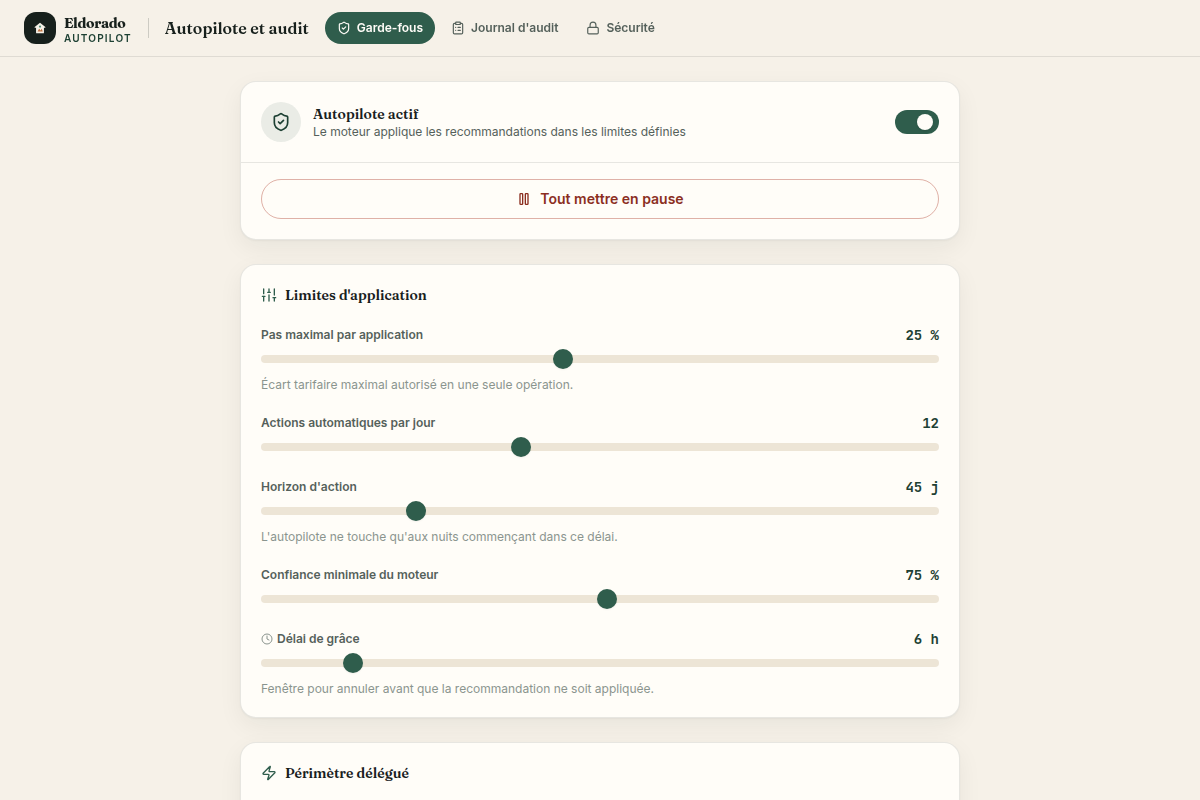Switch to the Journal d'audit tab
1200x800 pixels.
pyautogui.click(x=505, y=28)
